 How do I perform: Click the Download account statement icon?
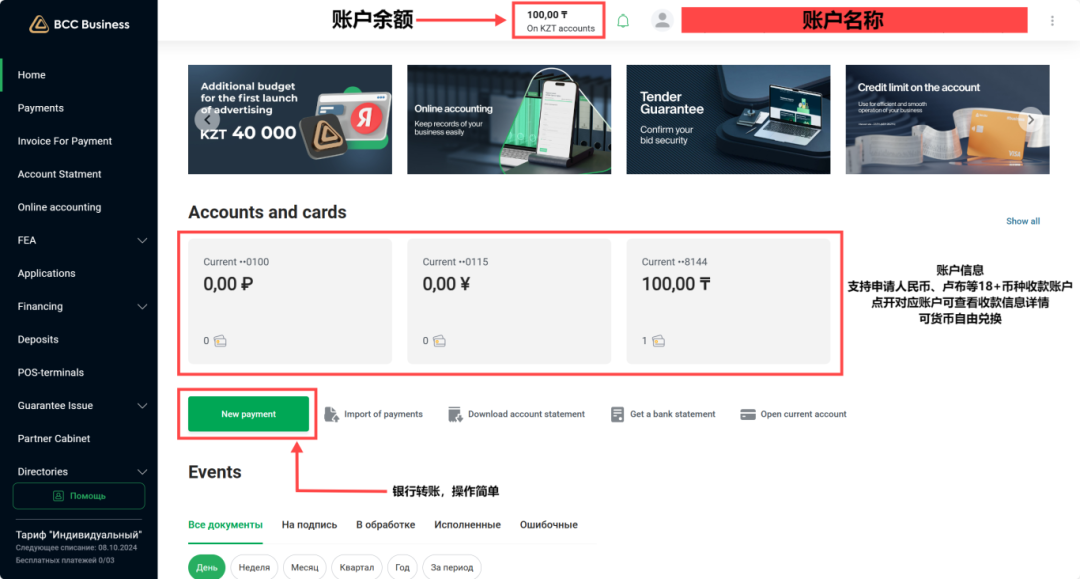click(456, 414)
